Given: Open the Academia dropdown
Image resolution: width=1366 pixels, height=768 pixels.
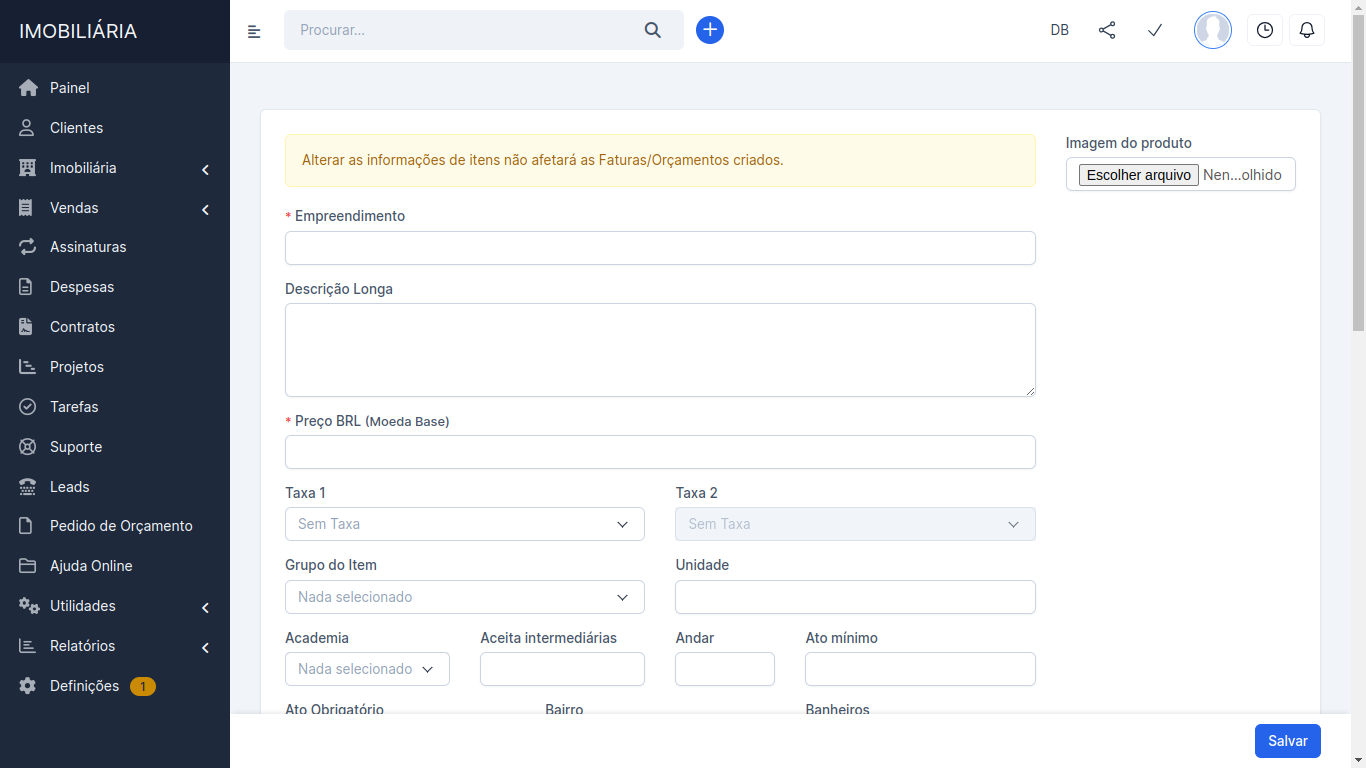Looking at the screenshot, I should click(367, 669).
